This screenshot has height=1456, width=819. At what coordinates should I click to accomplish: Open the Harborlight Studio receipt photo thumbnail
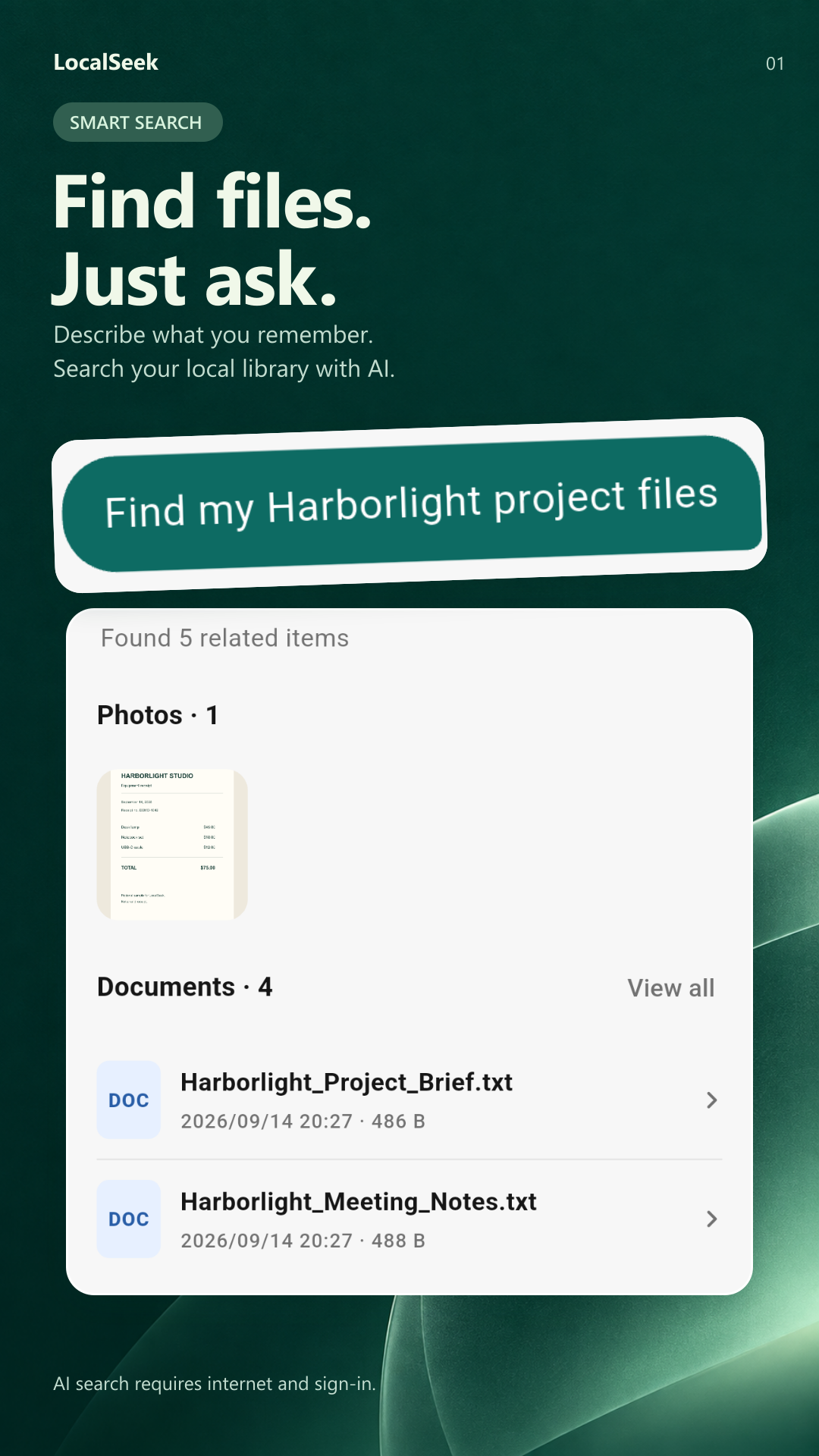(x=172, y=845)
